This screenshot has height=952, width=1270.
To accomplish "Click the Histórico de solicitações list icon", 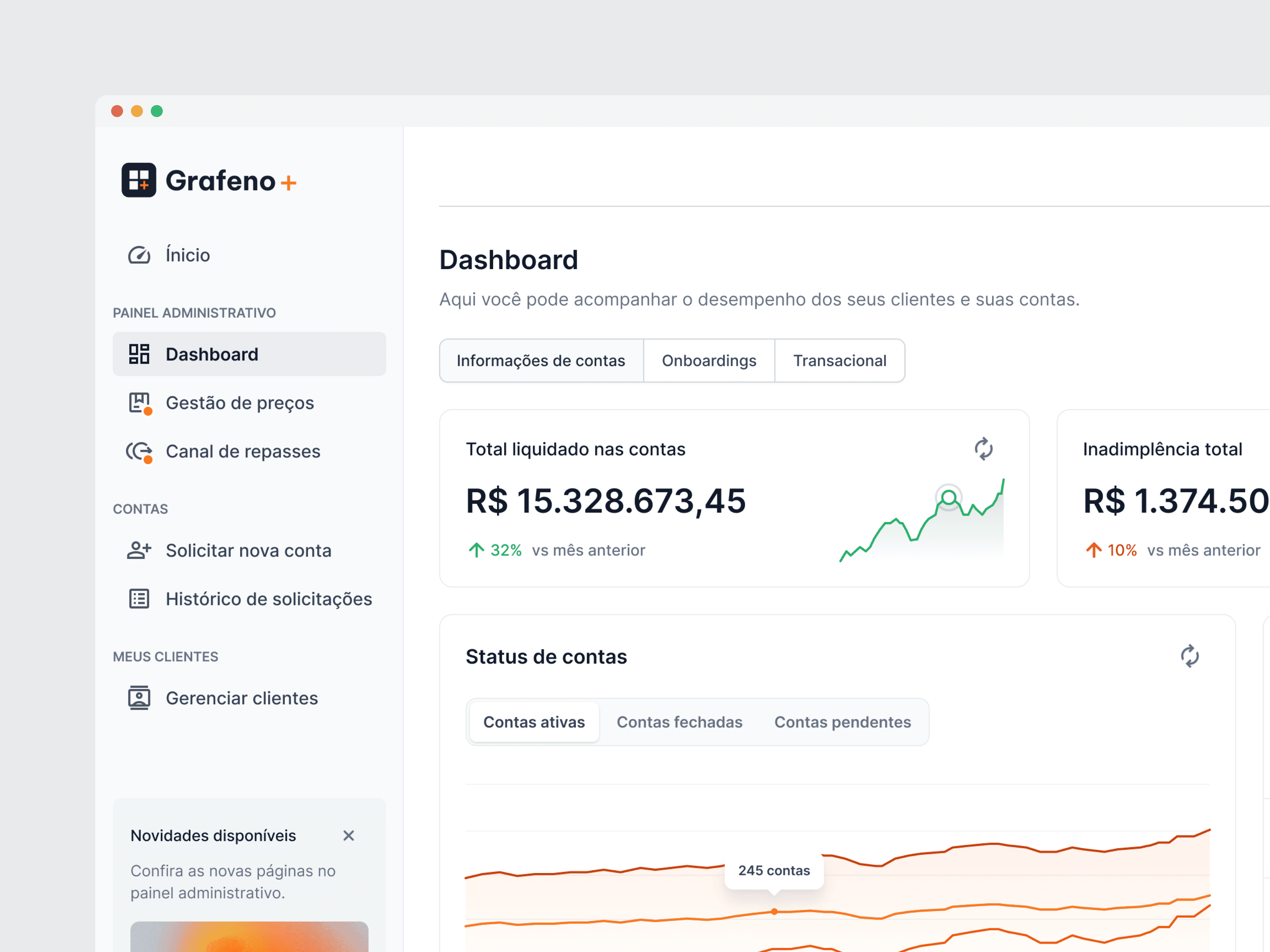I will [x=139, y=599].
